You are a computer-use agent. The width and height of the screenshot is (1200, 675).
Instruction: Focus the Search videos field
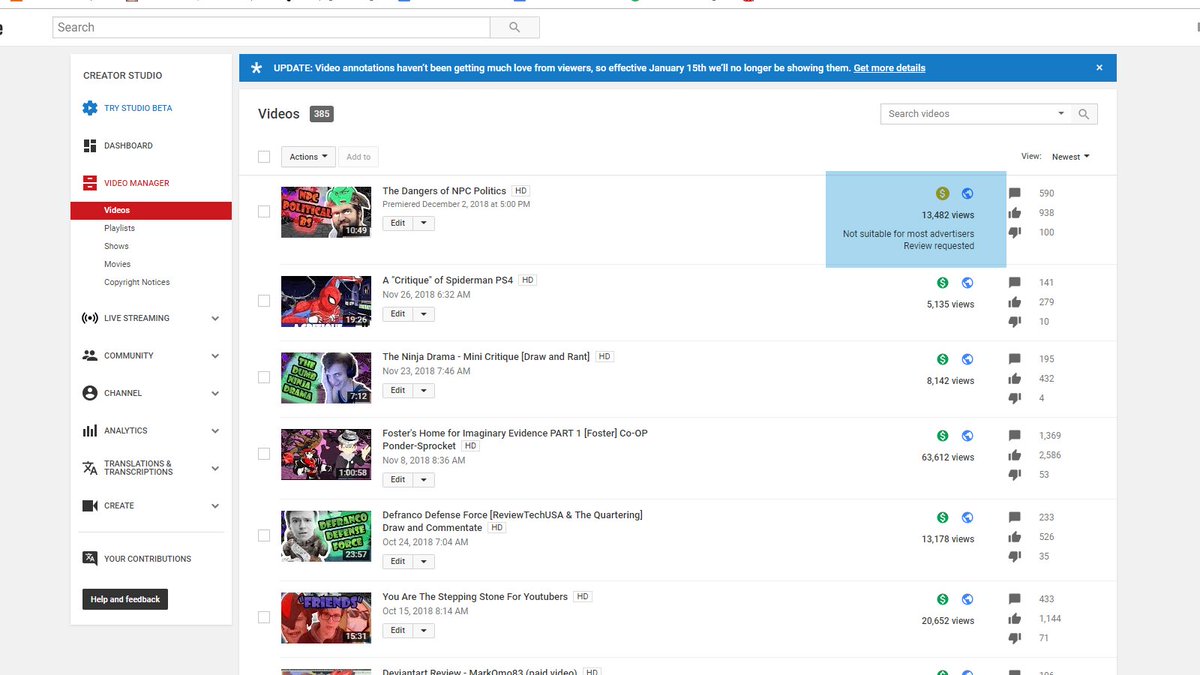point(967,114)
